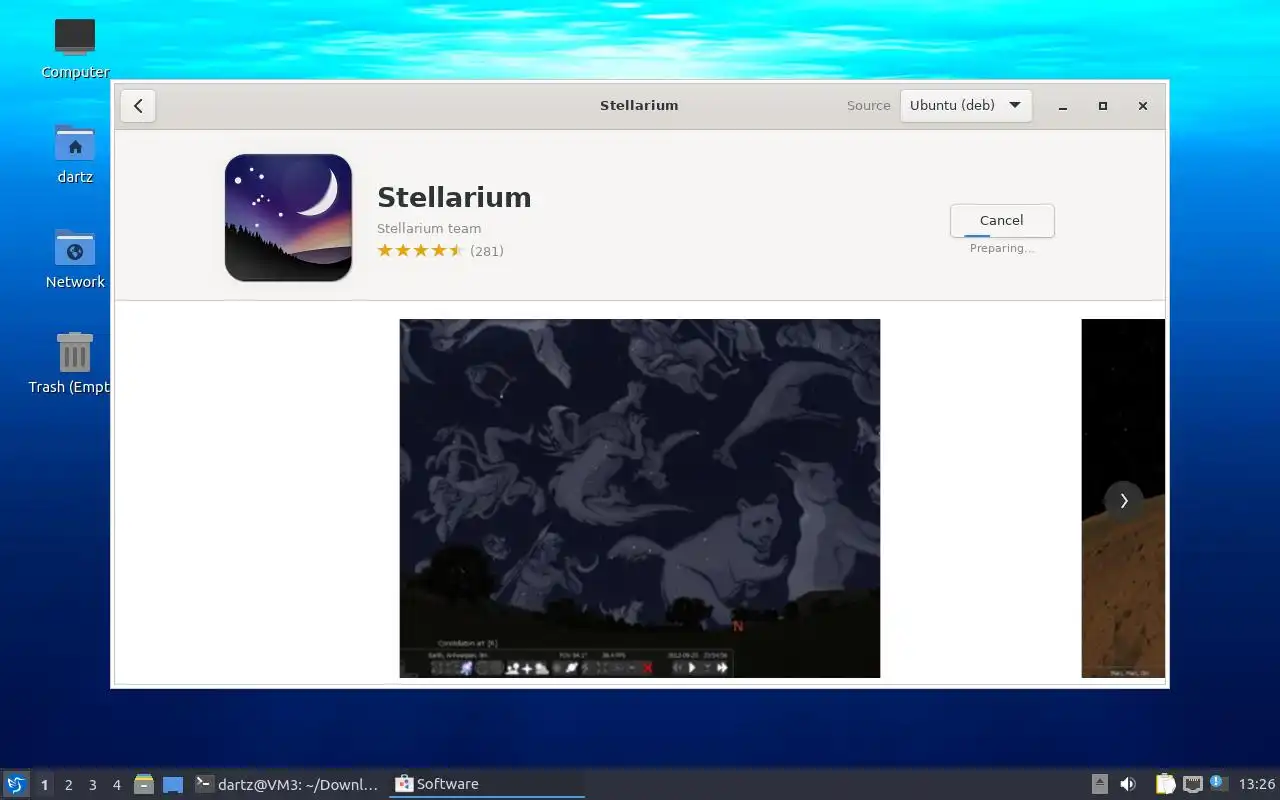Screen dimensions: 1280x800
Task: Open the clipboard tray icon
Action: pyautogui.click(x=1165, y=784)
